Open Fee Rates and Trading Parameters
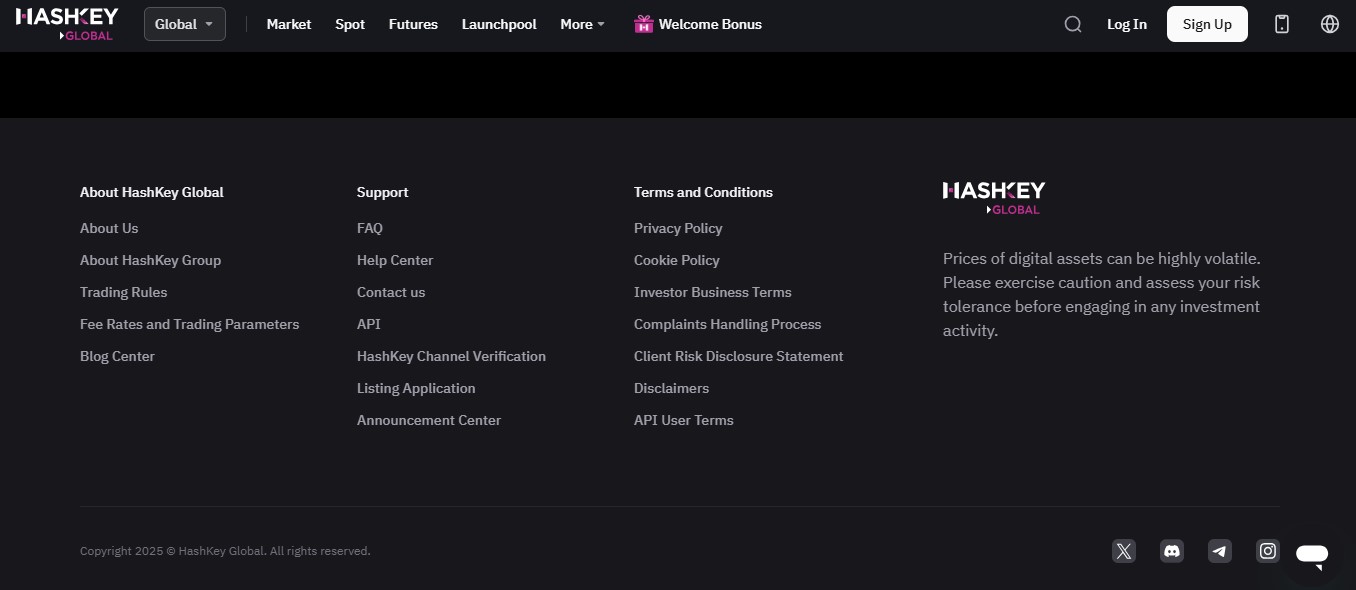The width and height of the screenshot is (1356, 590). point(189,324)
